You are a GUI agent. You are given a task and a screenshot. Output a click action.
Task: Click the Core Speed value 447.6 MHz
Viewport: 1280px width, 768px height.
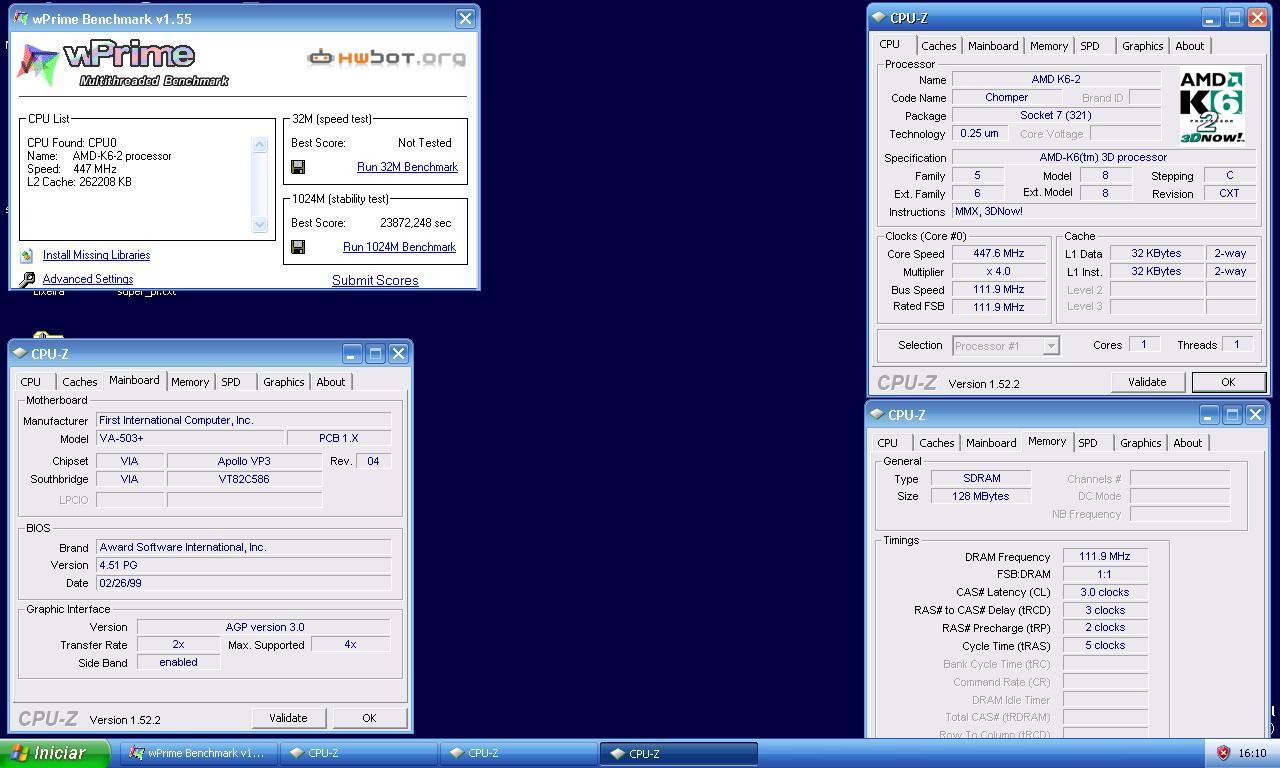pos(998,254)
